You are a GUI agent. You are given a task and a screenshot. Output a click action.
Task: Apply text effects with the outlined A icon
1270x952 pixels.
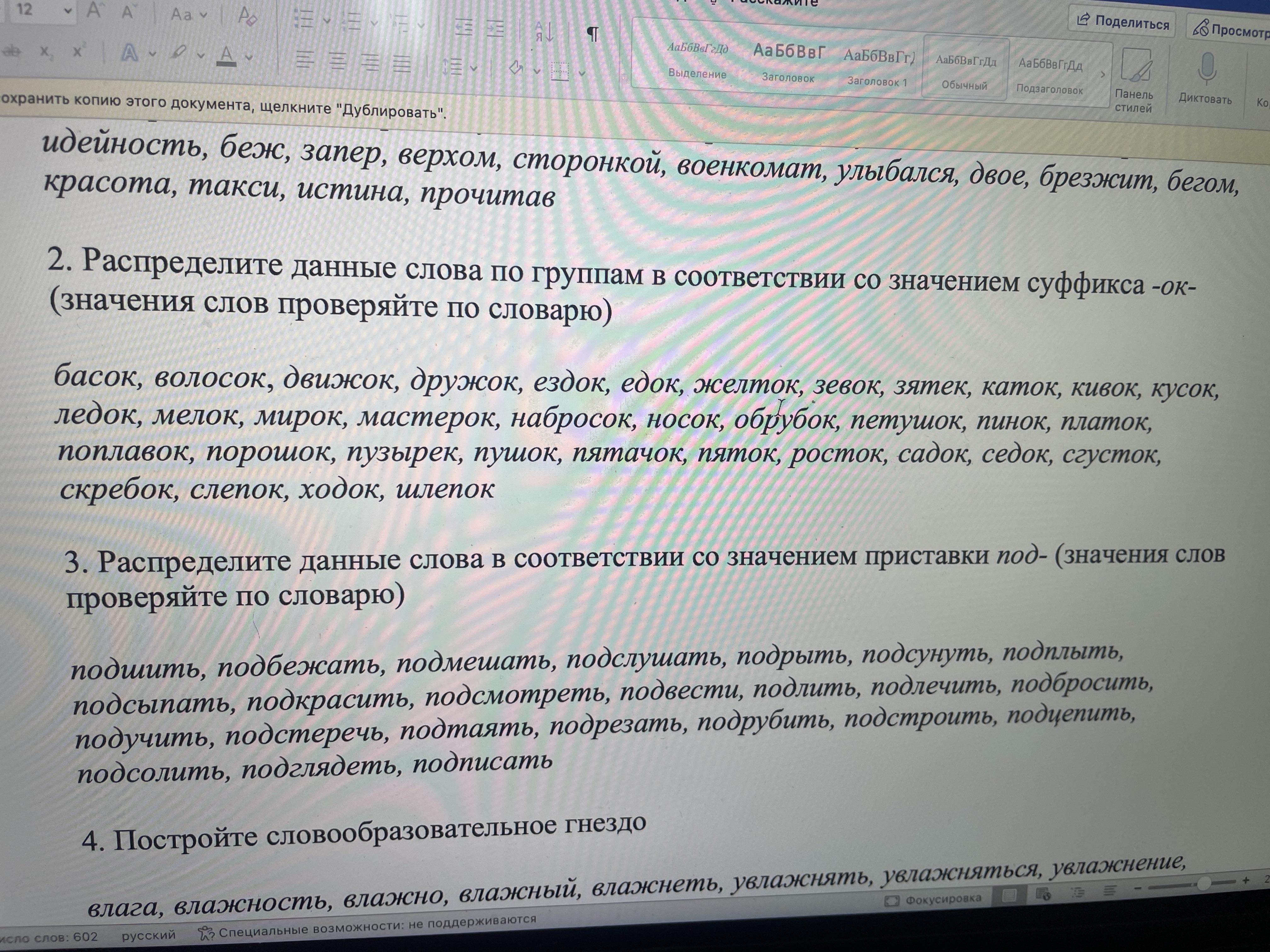coord(130,54)
